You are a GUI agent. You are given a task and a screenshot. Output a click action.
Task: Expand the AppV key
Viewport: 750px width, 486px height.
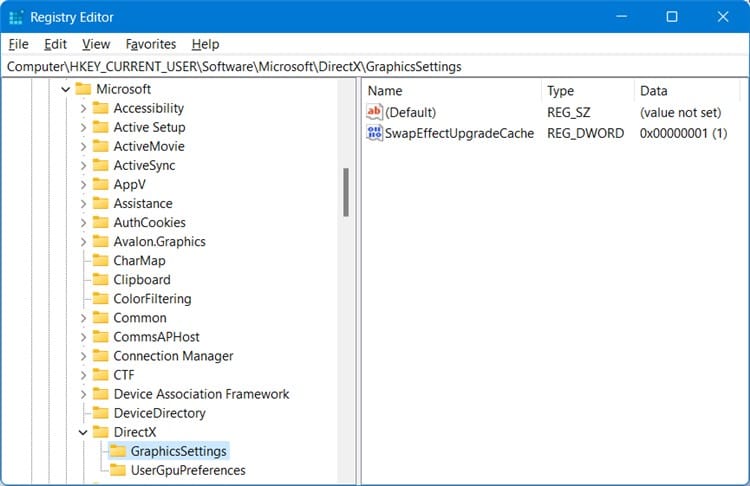pos(83,185)
